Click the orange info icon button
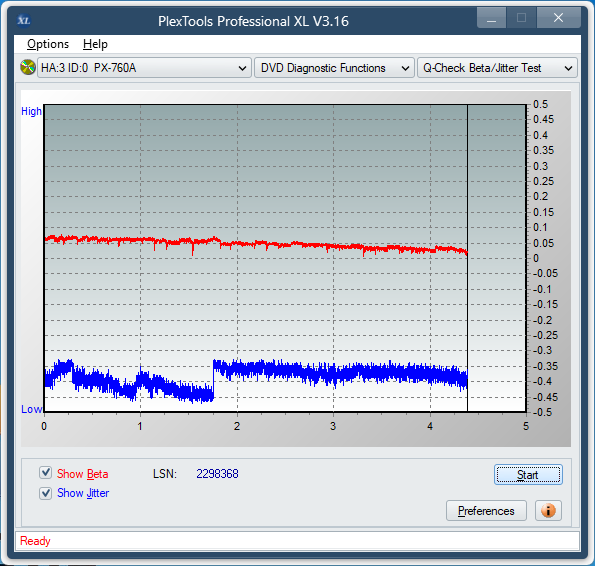 click(548, 511)
